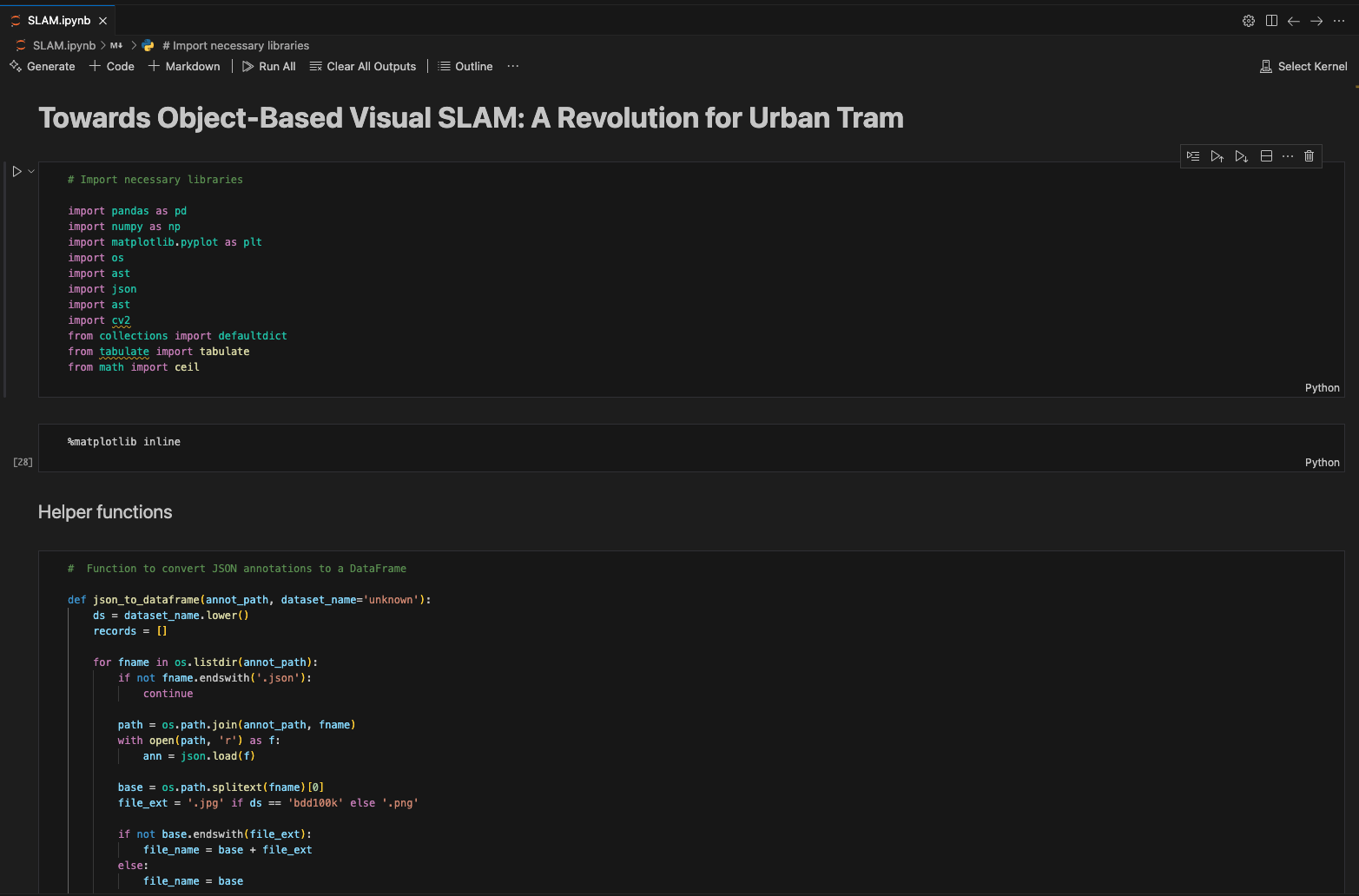The height and width of the screenshot is (896, 1359).
Task: Split the cell using cell toolbar icon
Action: click(x=1266, y=156)
